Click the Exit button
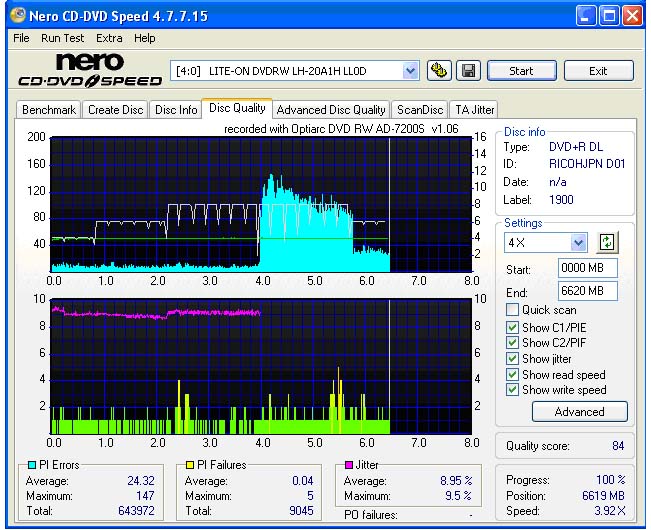 pos(598,71)
